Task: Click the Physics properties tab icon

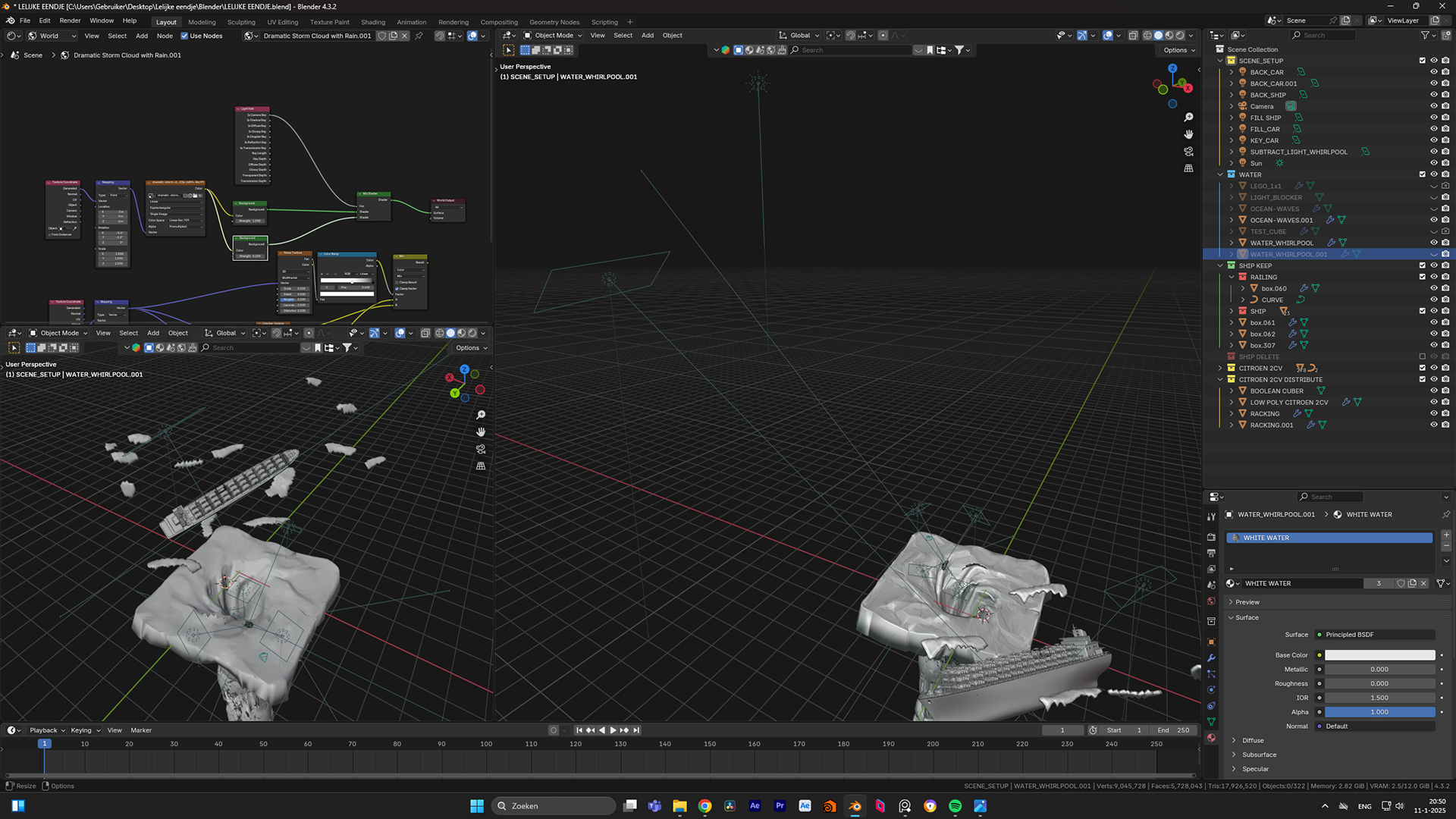Action: coord(1211,690)
